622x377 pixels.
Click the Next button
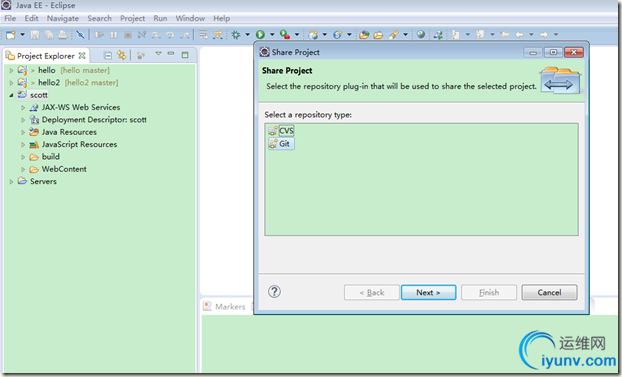[428, 292]
